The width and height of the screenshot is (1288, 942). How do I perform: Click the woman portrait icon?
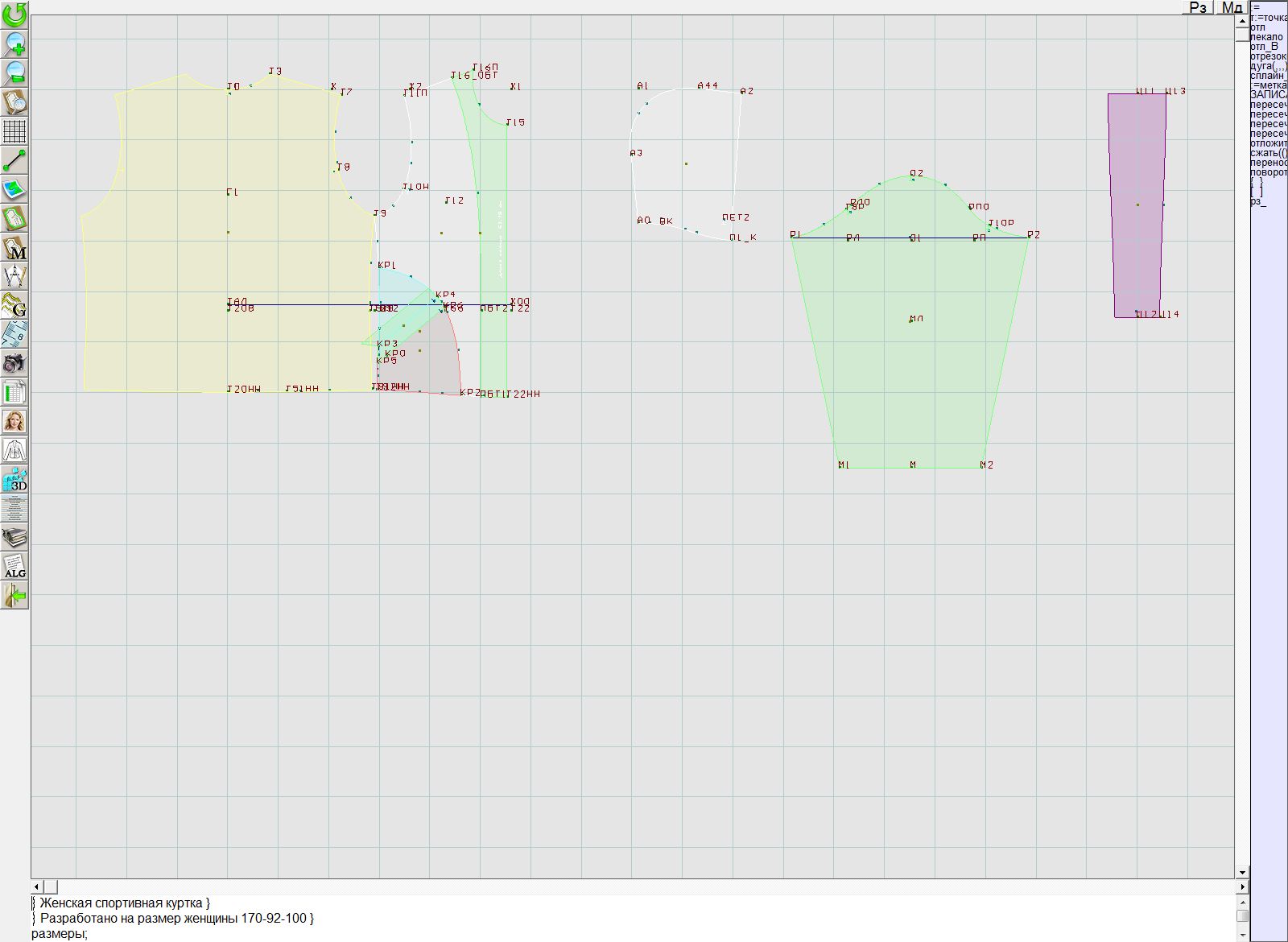(x=14, y=421)
